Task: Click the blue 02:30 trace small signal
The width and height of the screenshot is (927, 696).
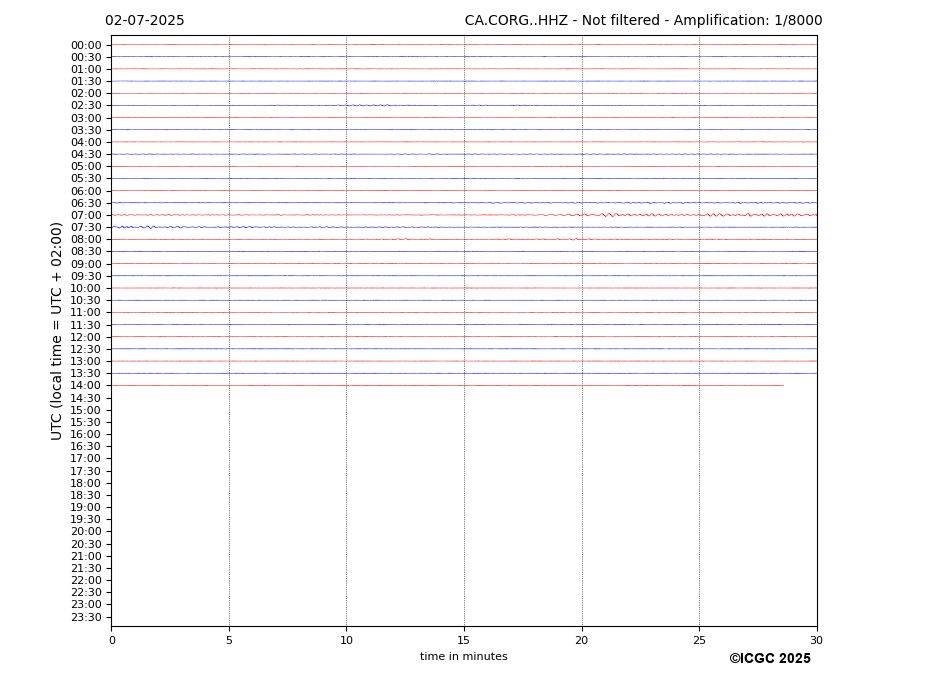Action: click(x=369, y=105)
